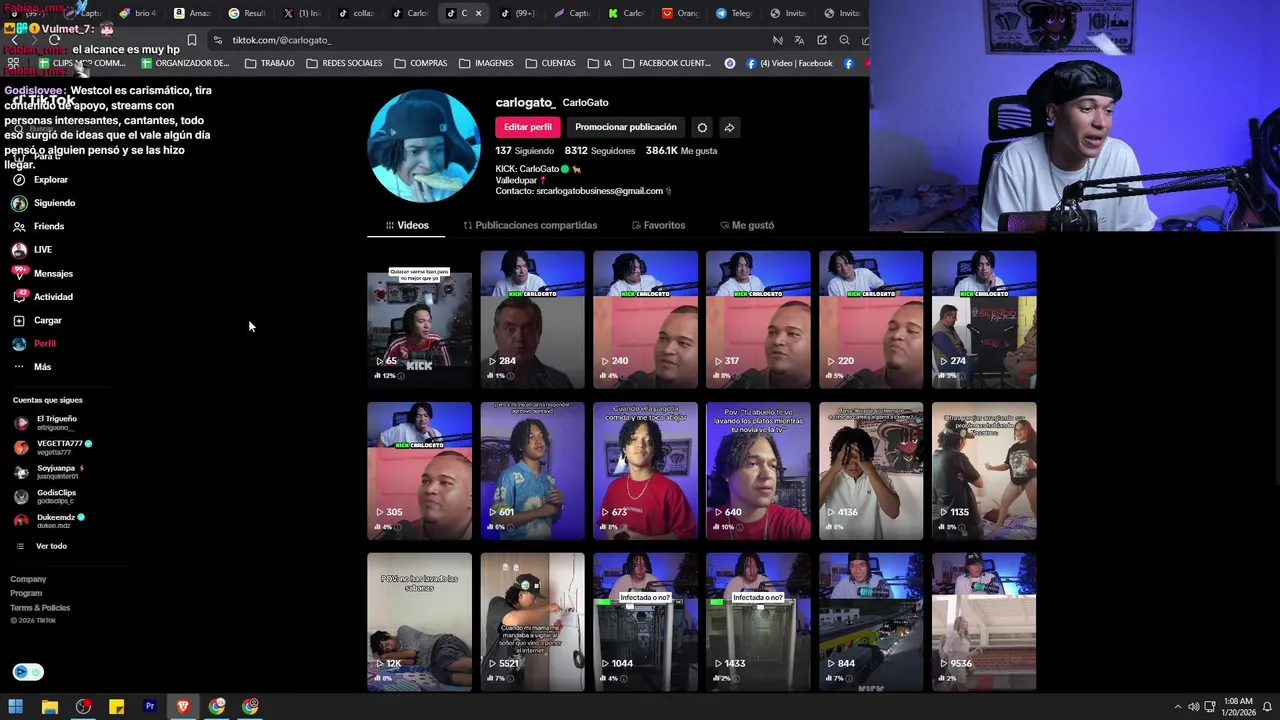Click the profile settings gear icon
Screen dimensions: 1280x720
pos(702,128)
